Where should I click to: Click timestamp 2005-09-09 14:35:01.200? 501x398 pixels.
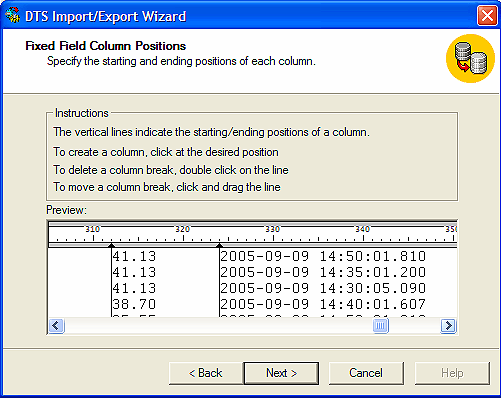[323, 272]
